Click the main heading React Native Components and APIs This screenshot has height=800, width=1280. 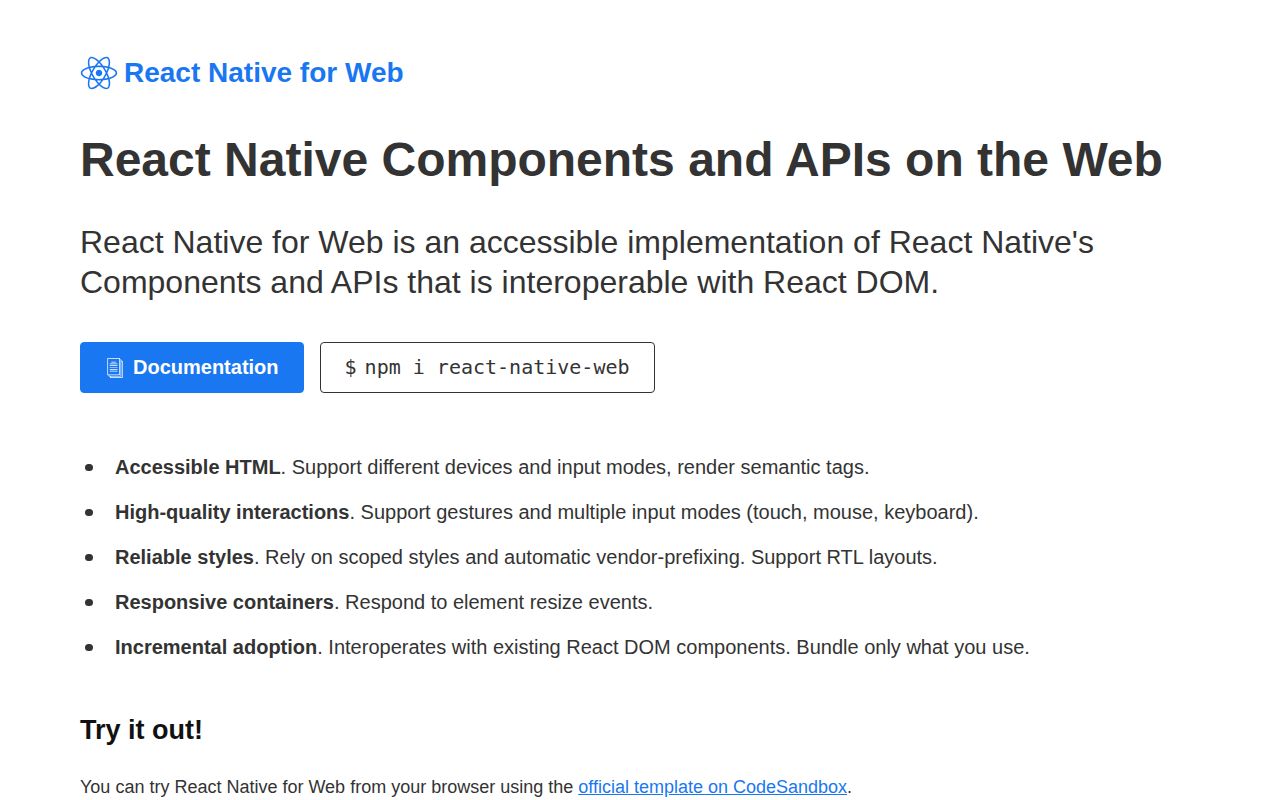(621, 160)
